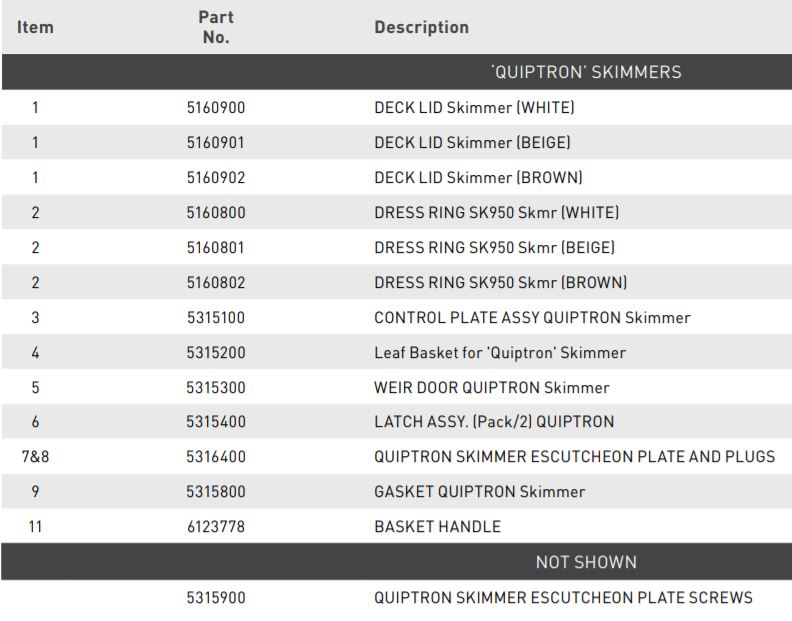
Task: Select WEIR DOOR QUIPTRON Skimmer entry
Action: click(491, 388)
